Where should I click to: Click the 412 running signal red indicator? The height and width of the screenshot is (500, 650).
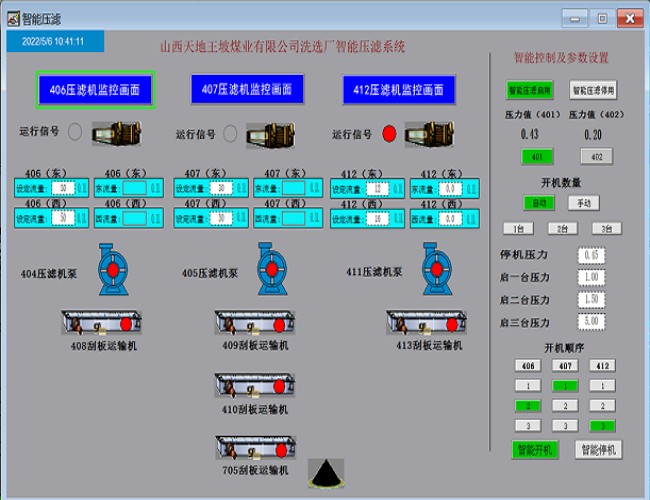389,133
